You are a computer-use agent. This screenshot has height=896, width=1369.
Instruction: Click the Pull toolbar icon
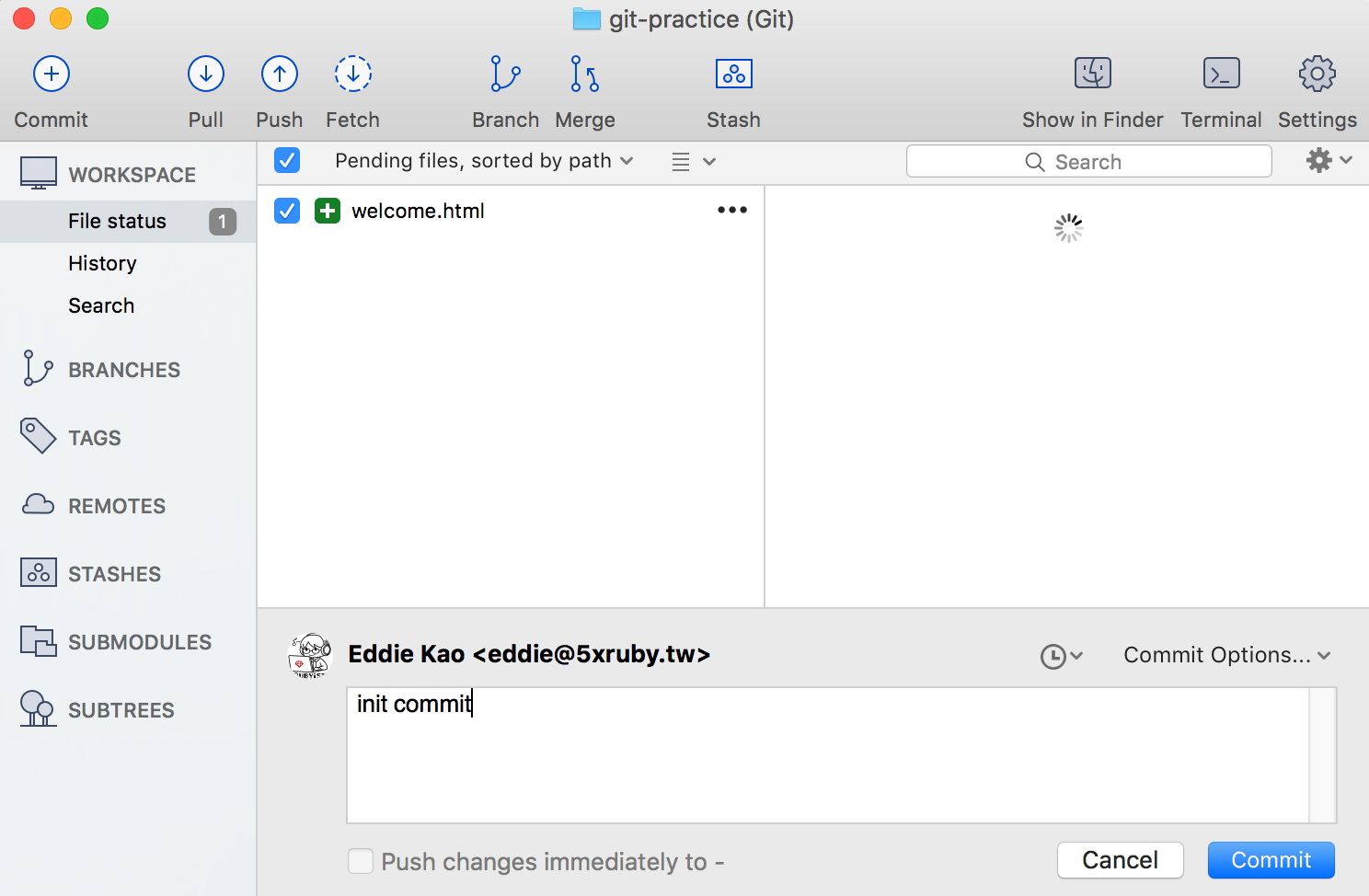tap(206, 75)
